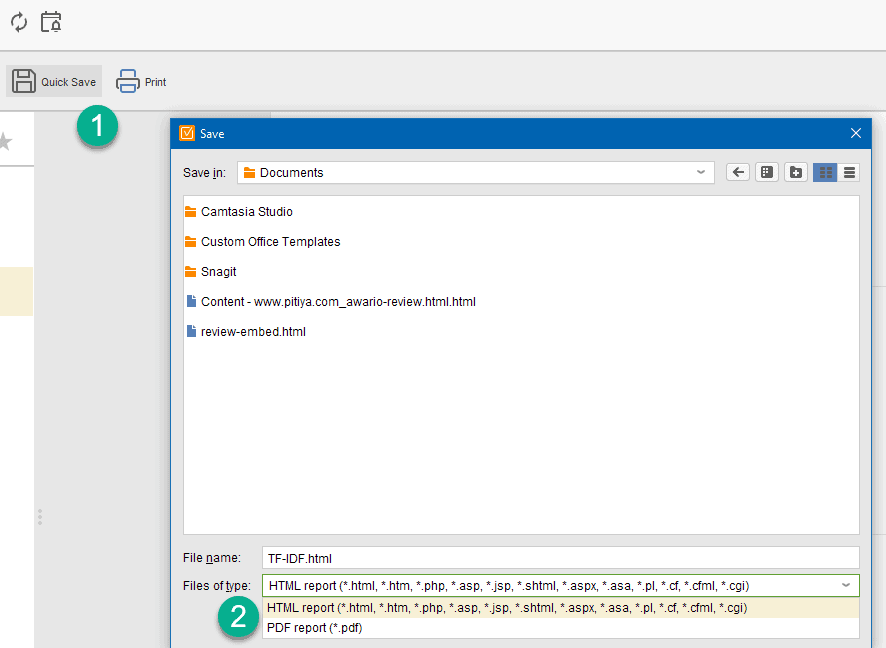Click the Print button
Viewport: 886px width, 648px height.
pos(141,81)
